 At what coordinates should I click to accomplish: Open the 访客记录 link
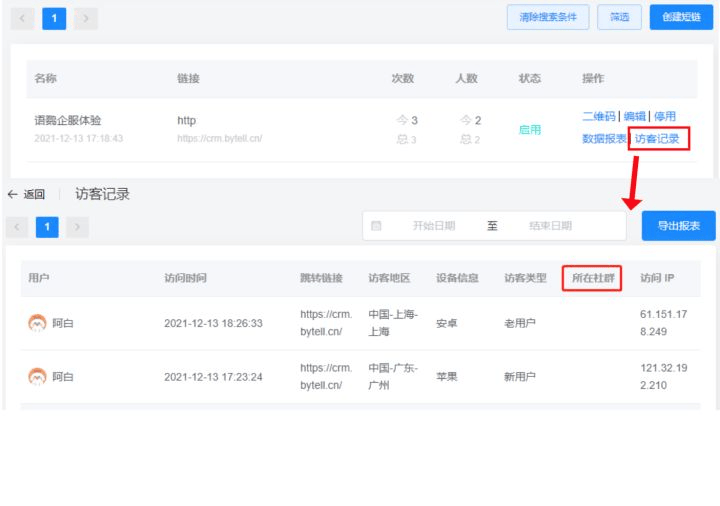pos(658,139)
